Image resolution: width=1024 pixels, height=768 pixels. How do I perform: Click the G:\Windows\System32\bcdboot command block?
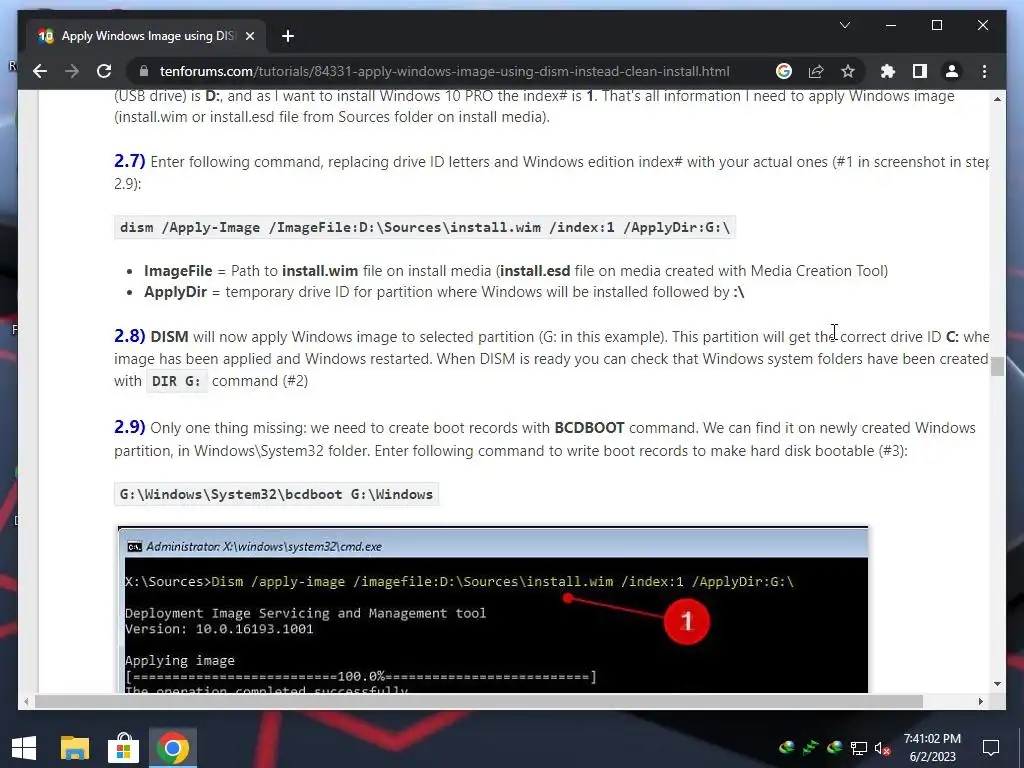click(276, 494)
